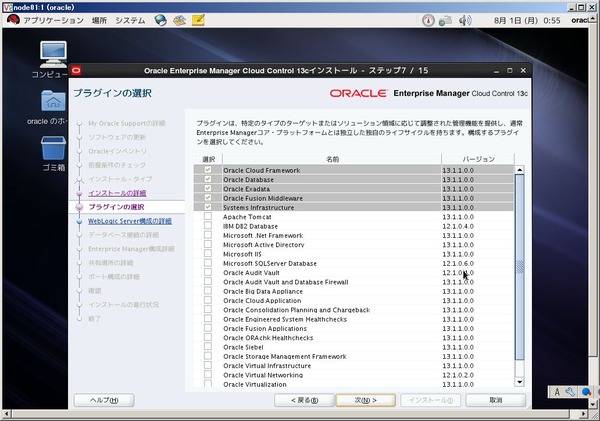This screenshot has width=600, height=421.
Task: Click the red Oracle icon in installer title bar
Action: pos(76,70)
